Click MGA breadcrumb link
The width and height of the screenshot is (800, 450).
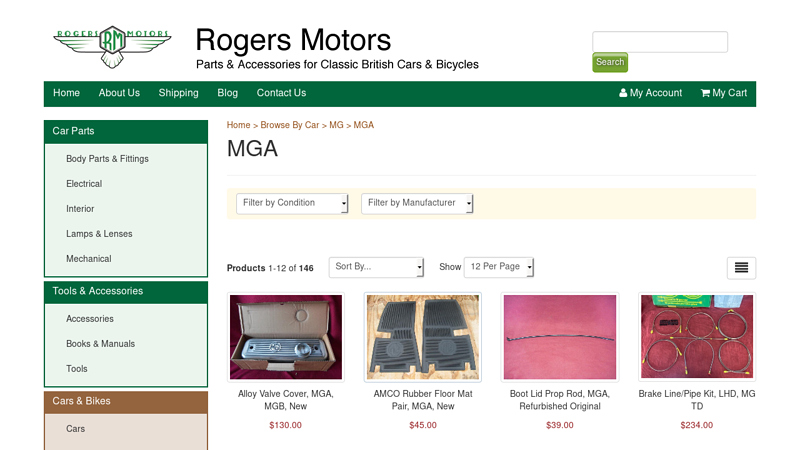tap(364, 125)
